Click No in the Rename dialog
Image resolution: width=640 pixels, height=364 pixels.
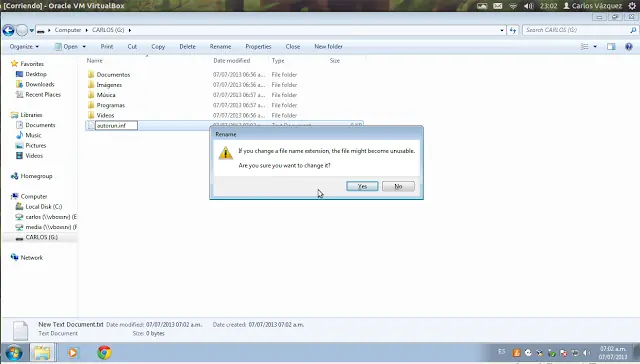(398, 186)
